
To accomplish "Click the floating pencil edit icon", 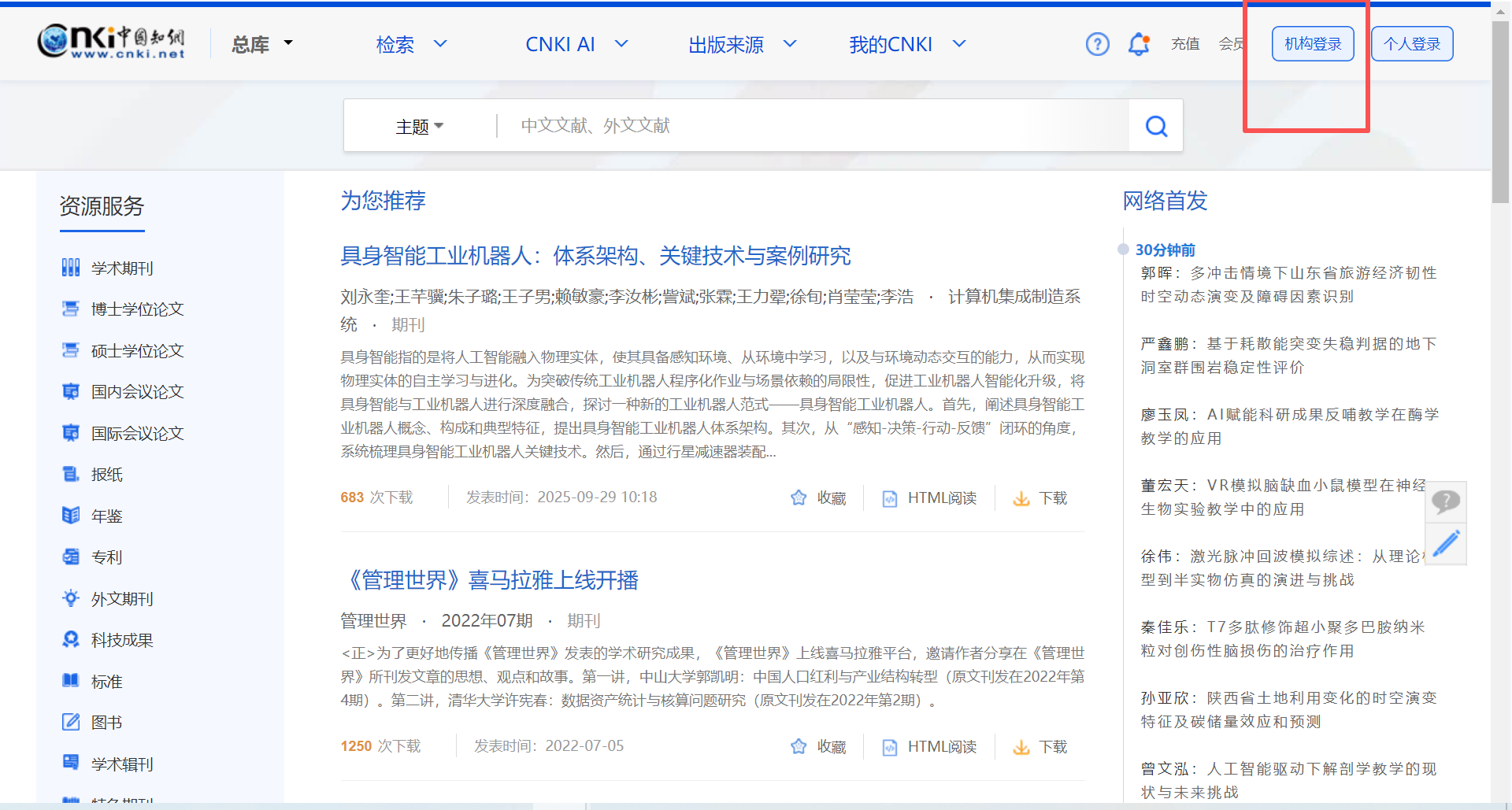I will pyautogui.click(x=1446, y=544).
